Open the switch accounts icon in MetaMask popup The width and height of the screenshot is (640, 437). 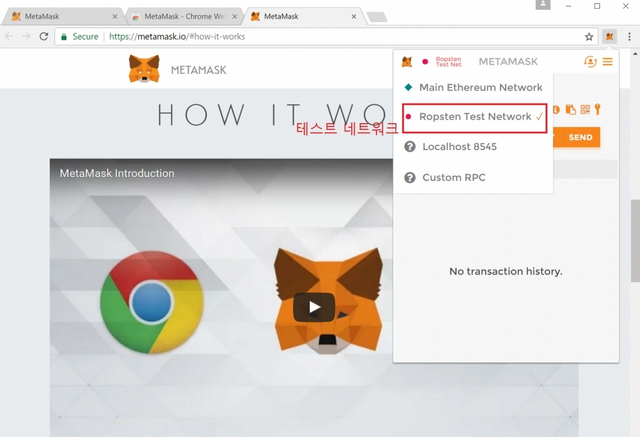coord(590,62)
